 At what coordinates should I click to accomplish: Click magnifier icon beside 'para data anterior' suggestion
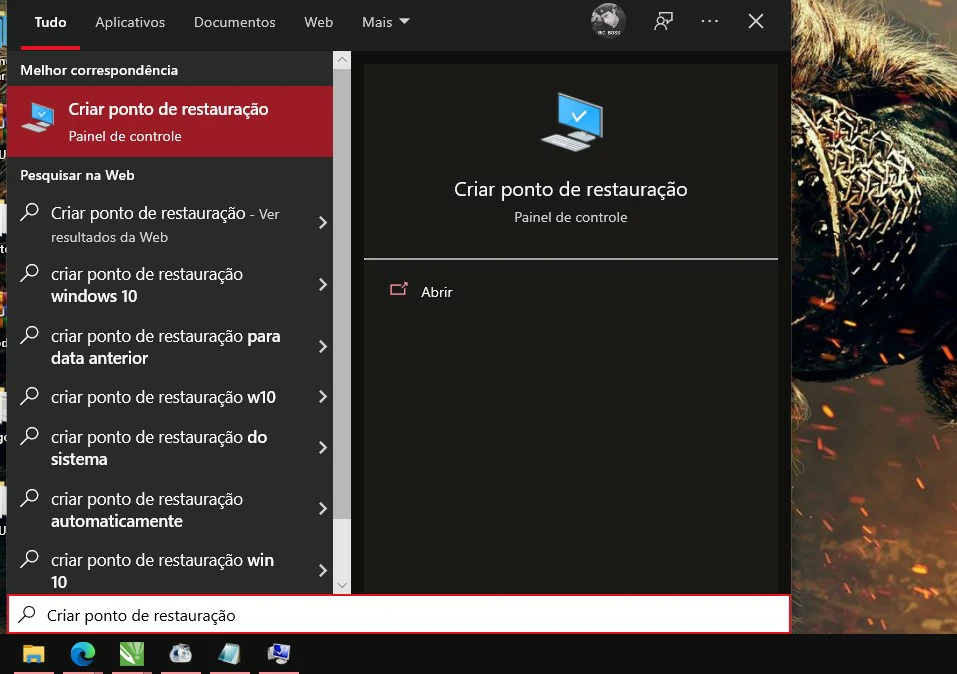pos(29,335)
